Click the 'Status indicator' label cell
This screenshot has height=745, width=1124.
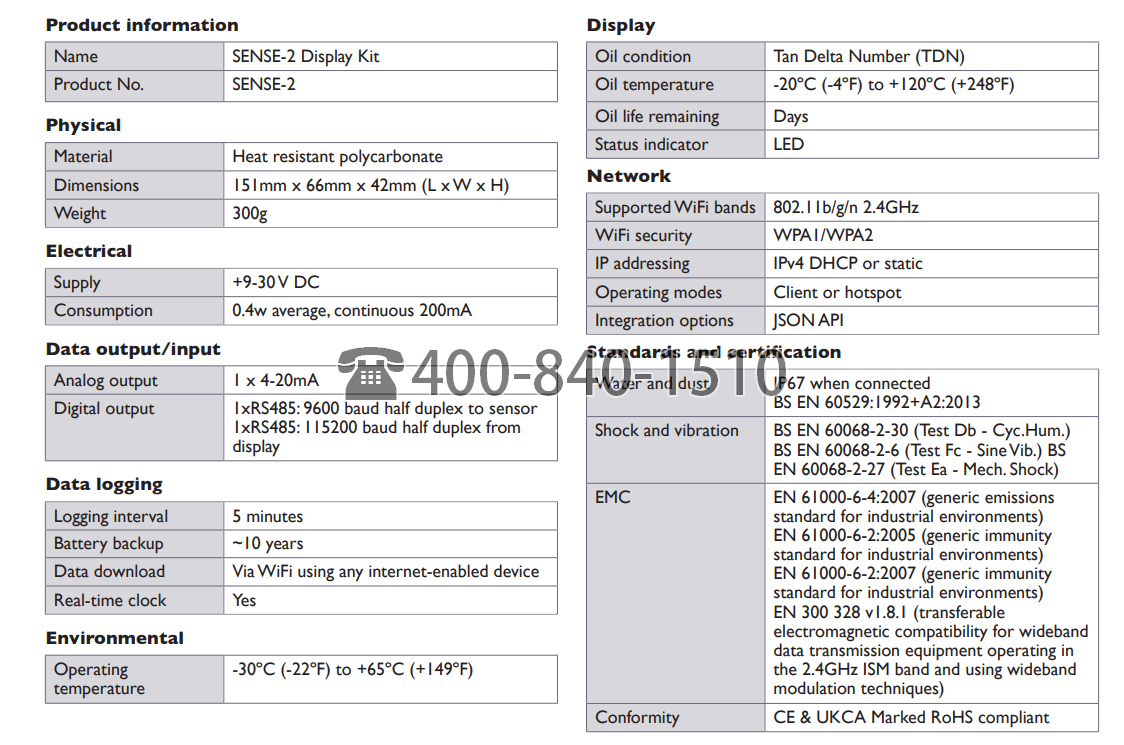pos(676,144)
